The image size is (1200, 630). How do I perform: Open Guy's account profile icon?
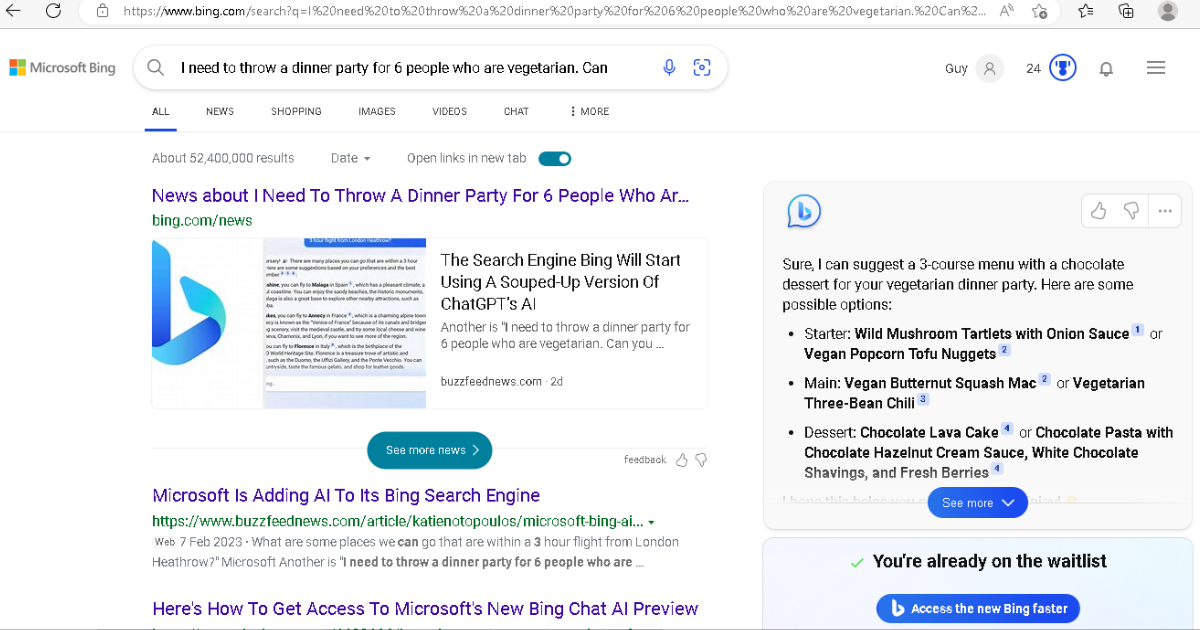(988, 67)
